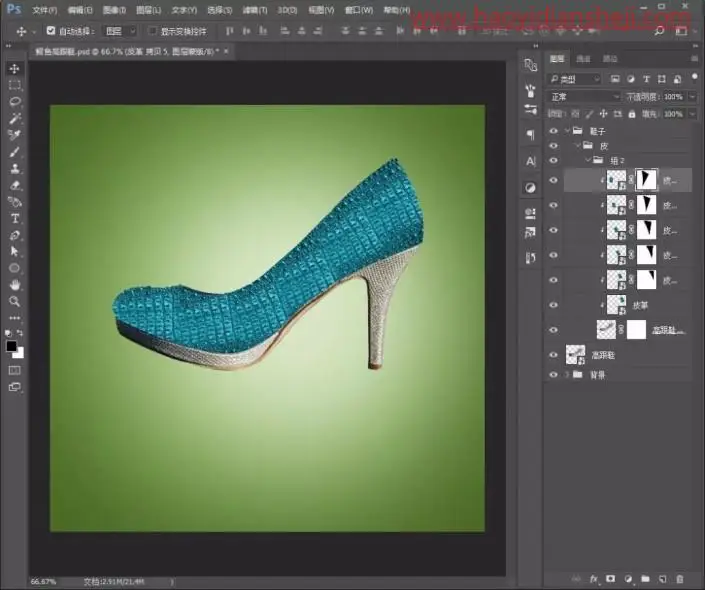Open the opacity slider arrow
The height and width of the screenshot is (590, 705).
click(x=692, y=97)
